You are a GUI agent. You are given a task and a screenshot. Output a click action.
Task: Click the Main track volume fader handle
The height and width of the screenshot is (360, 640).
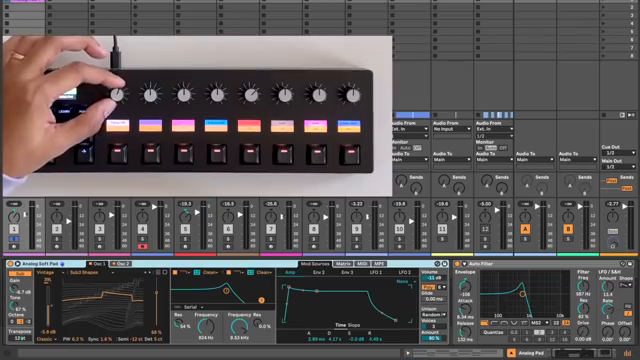pyautogui.click(x=624, y=207)
